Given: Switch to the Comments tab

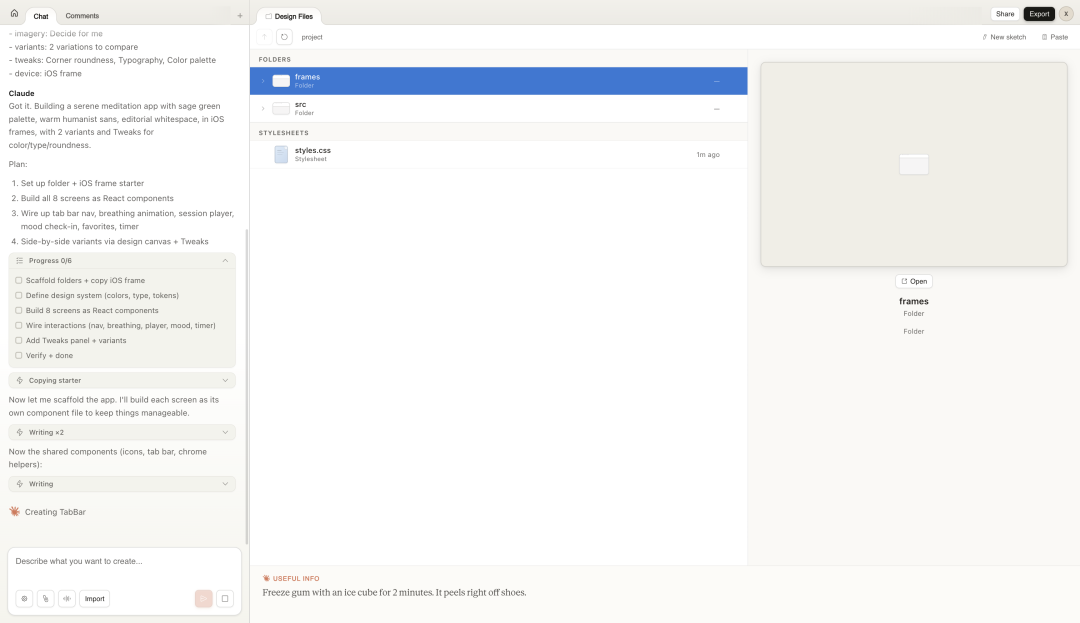Looking at the screenshot, I should point(82,16).
